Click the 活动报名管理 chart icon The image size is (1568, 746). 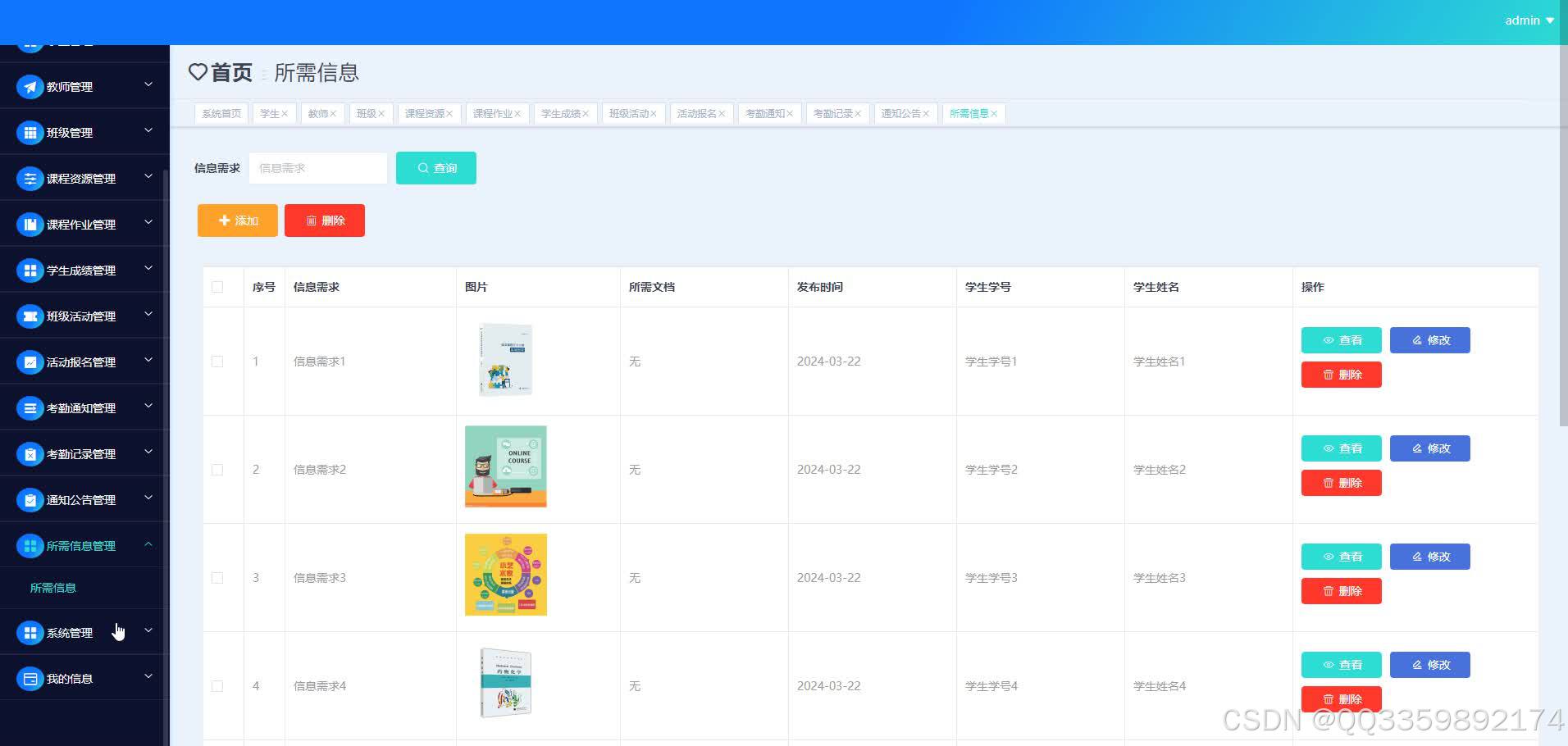[30, 362]
